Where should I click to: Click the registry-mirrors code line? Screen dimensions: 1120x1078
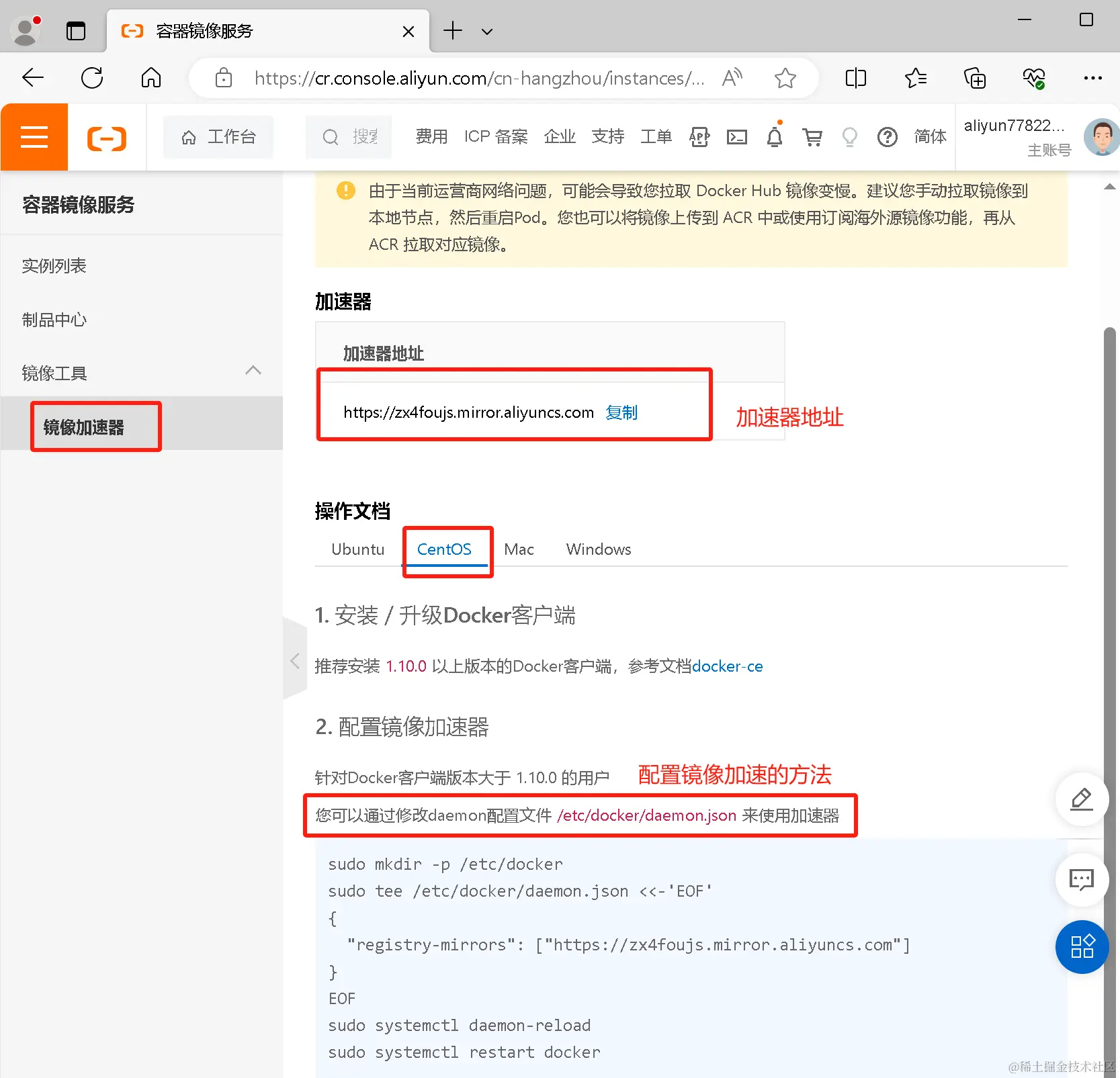pos(629,945)
